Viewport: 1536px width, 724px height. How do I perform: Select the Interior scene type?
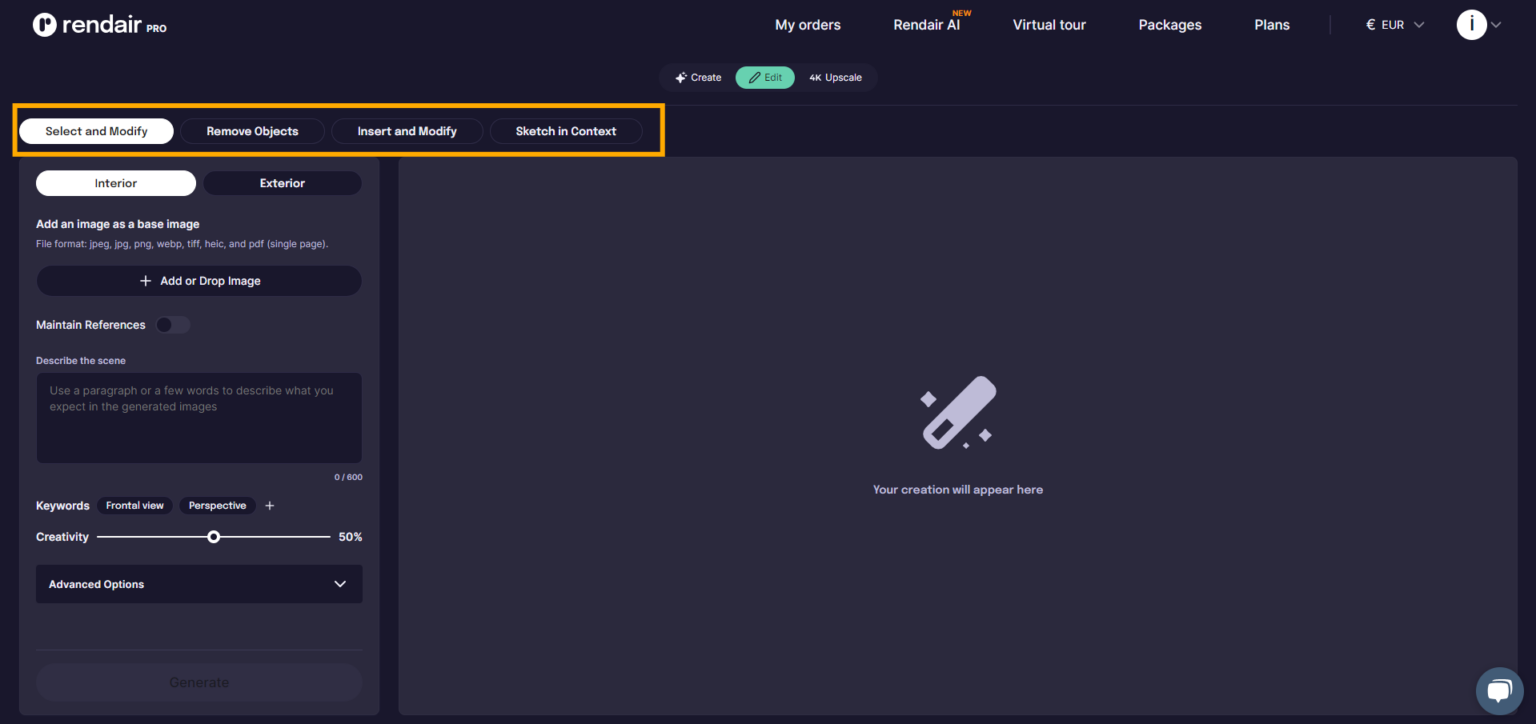point(116,183)
